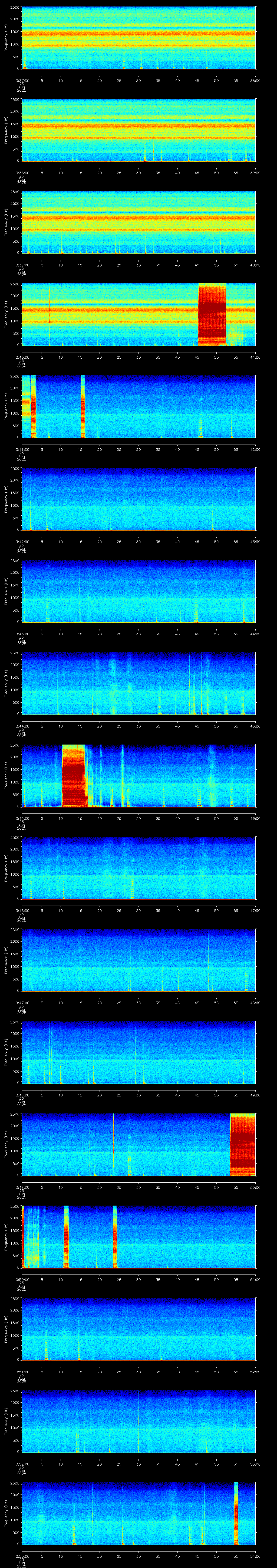Click the 0:52:00 start time label
The width and height of the screenshot is (277, 1568).
click(22, 1464)
